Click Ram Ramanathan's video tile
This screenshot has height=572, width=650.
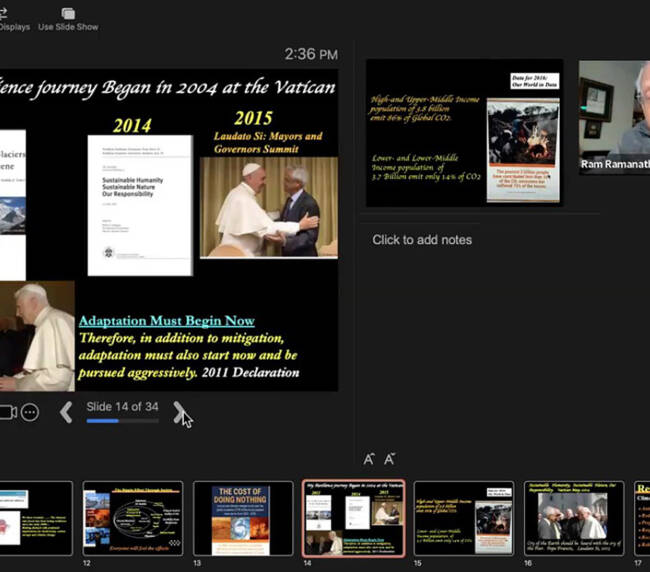614,117
